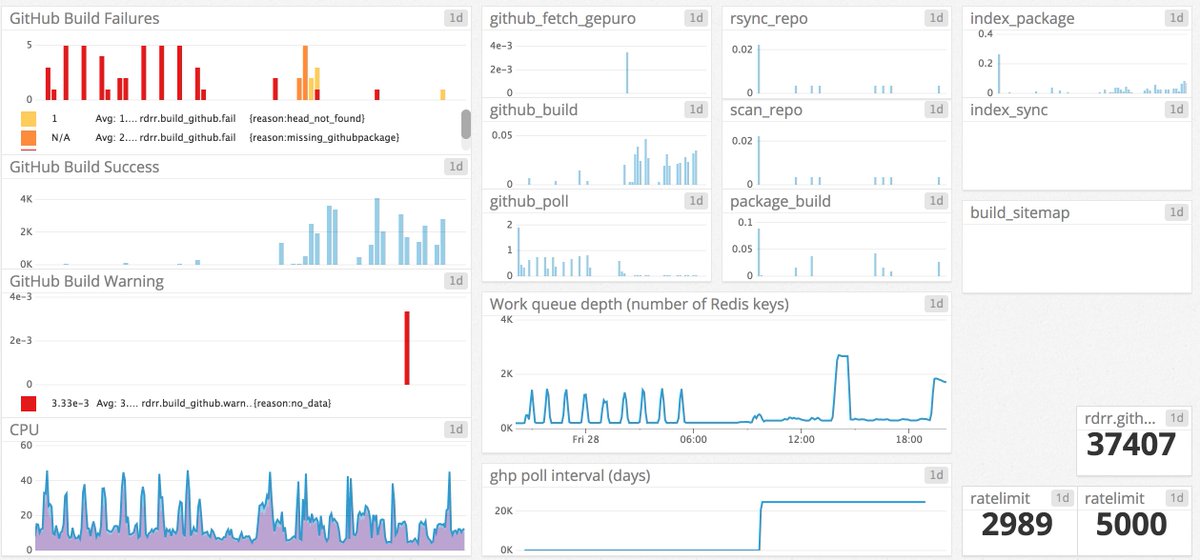Select the red no_data legend swatch

[x=29, y=403]
